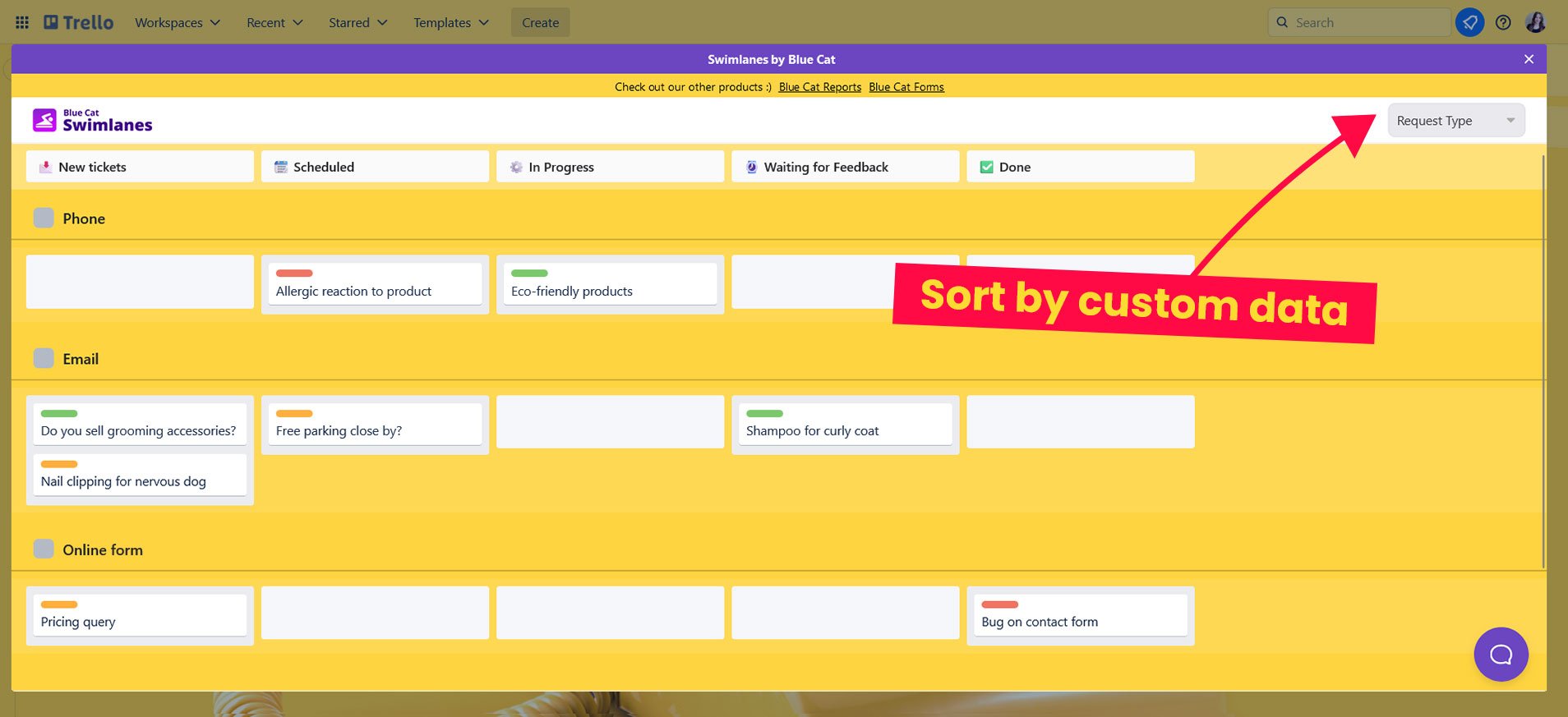Close the Swimlanes by Blue Cat panel
The image size is (1568, 717).
[x=1529, y=59]
